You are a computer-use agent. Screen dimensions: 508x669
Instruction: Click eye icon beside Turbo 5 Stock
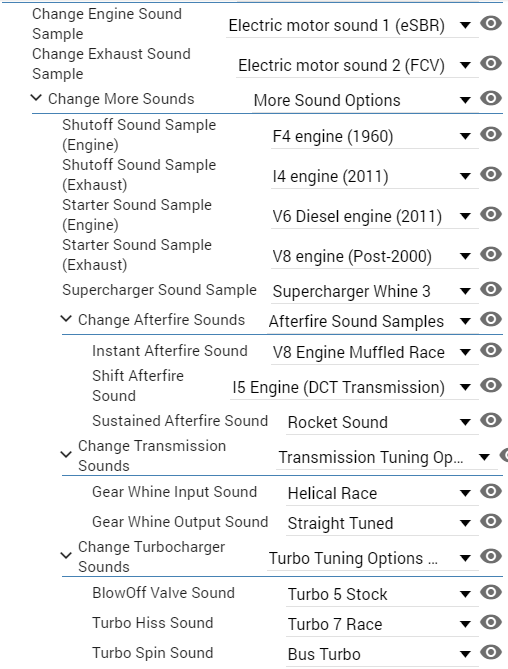[x=491, y=592]
